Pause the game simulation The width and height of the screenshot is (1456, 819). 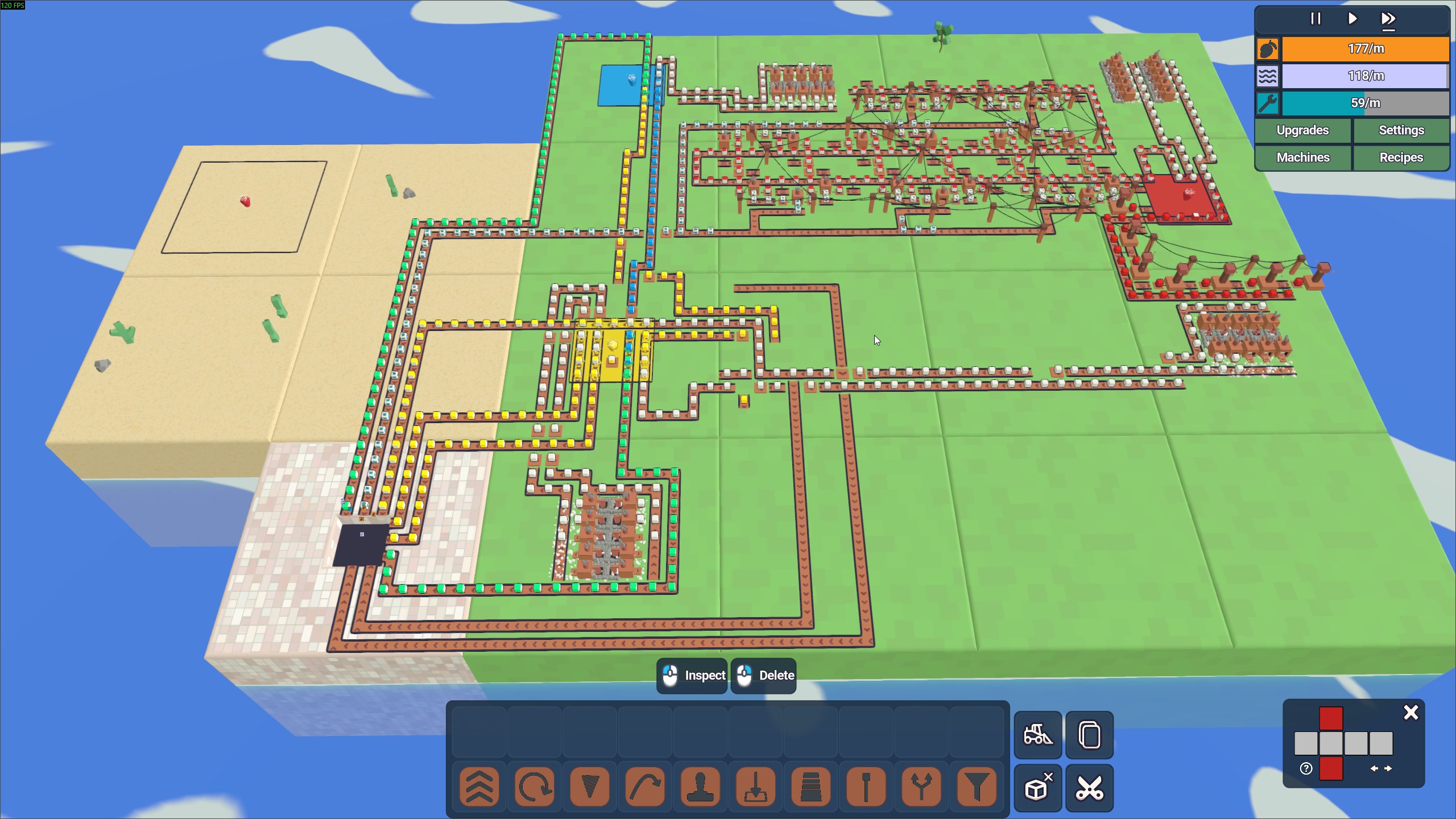pyautogui.click(x=1316, y=19)
